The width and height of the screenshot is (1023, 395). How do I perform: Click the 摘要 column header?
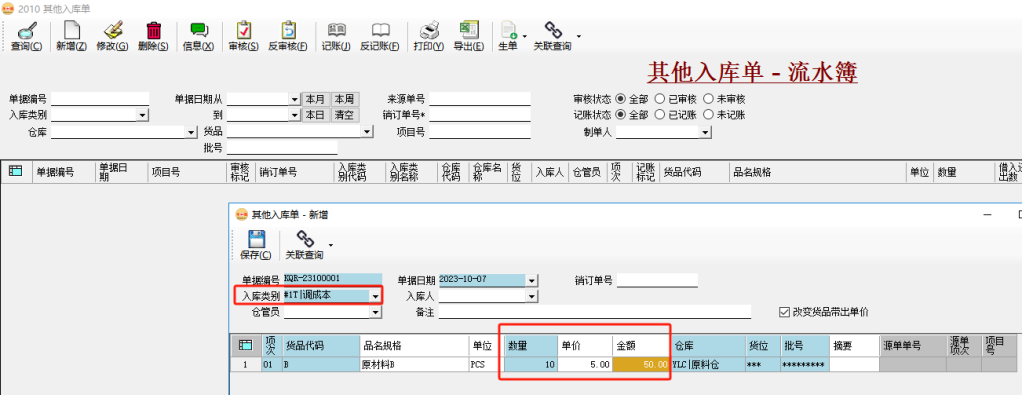click(x=853, y=345)
